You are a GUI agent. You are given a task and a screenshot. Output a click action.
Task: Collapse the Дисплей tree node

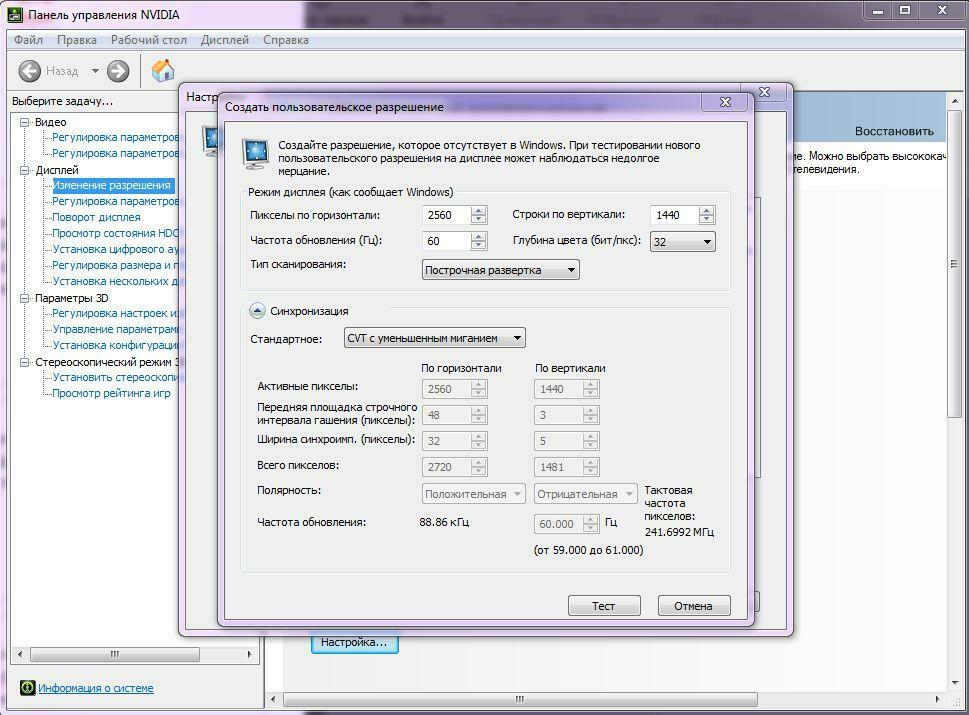25,170
